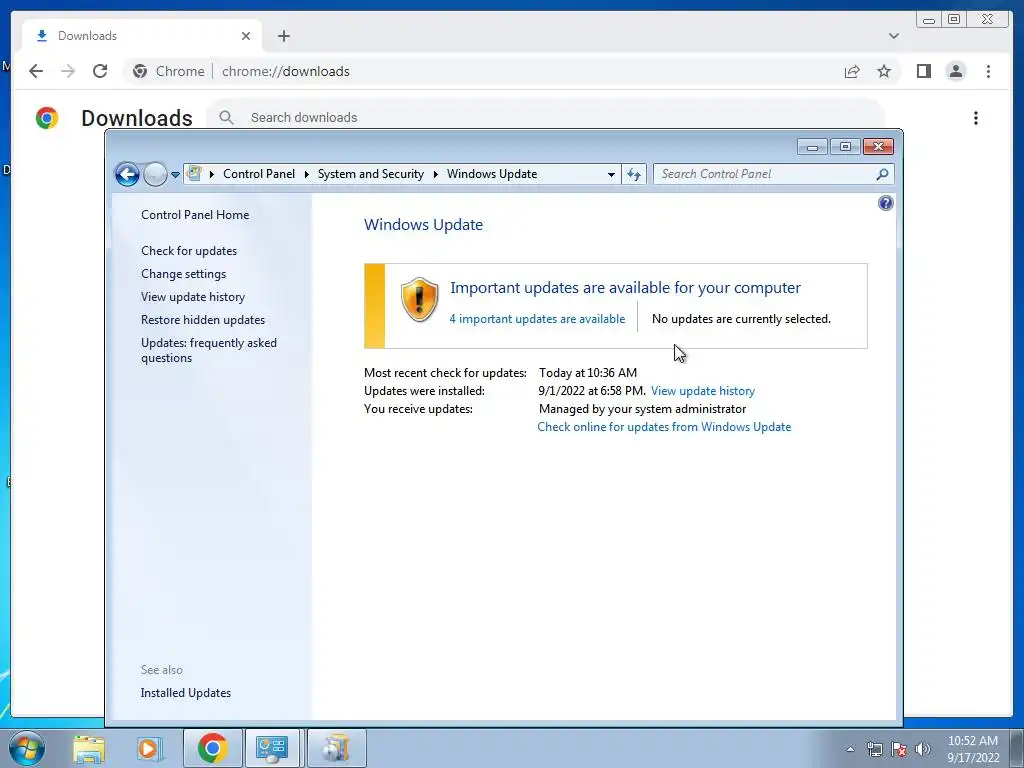This screenshot has height=768, width=1024.
Task: Show hidden system tray icons arrow
Action: [x=850, y=749]
